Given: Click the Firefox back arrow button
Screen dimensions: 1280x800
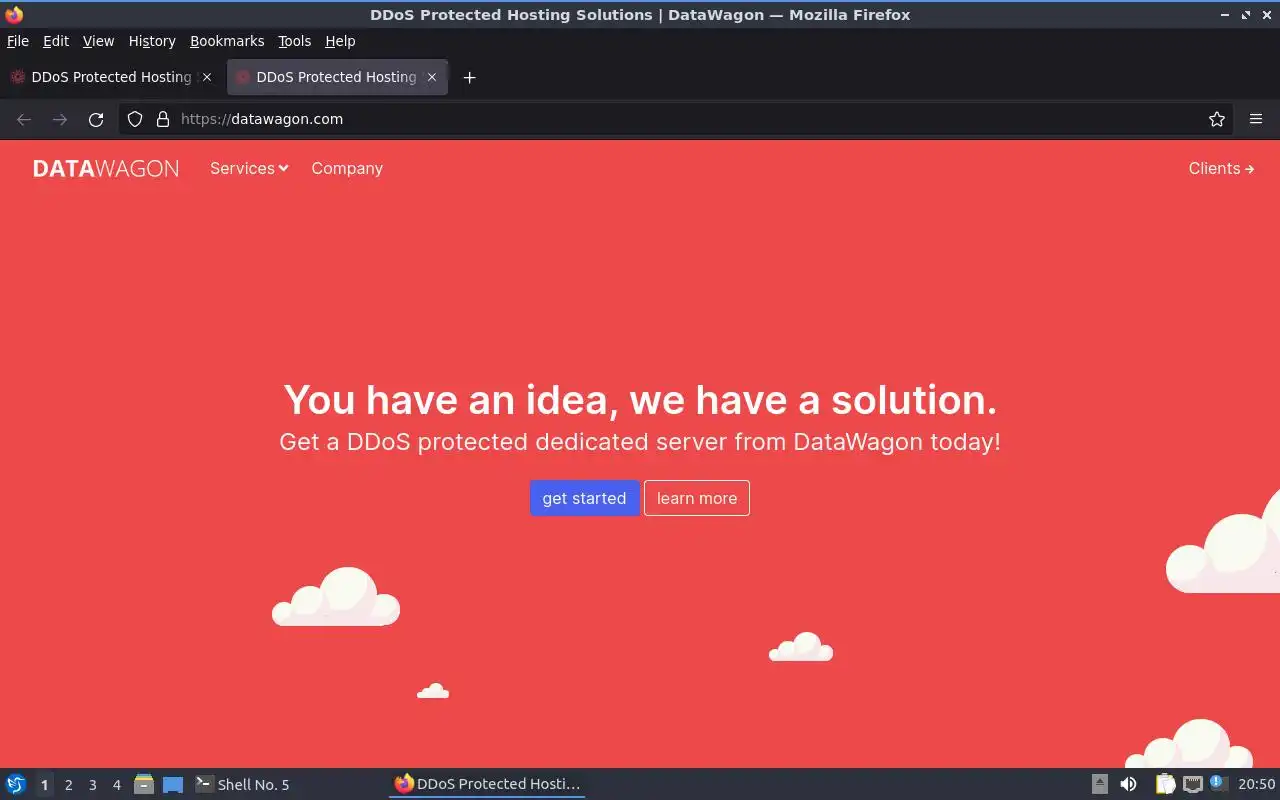Looking at the screenshot, I should pyautogui.click(x=24, y=119).
